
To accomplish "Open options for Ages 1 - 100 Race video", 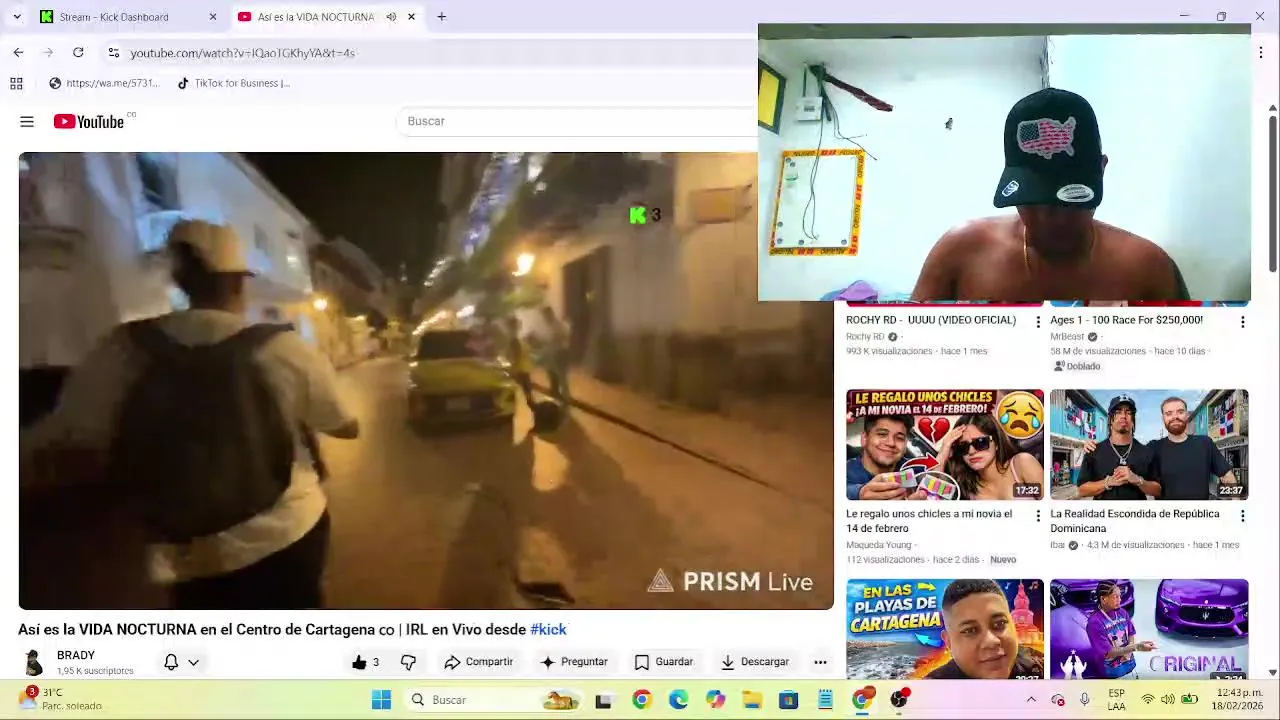I will 1242,322.
